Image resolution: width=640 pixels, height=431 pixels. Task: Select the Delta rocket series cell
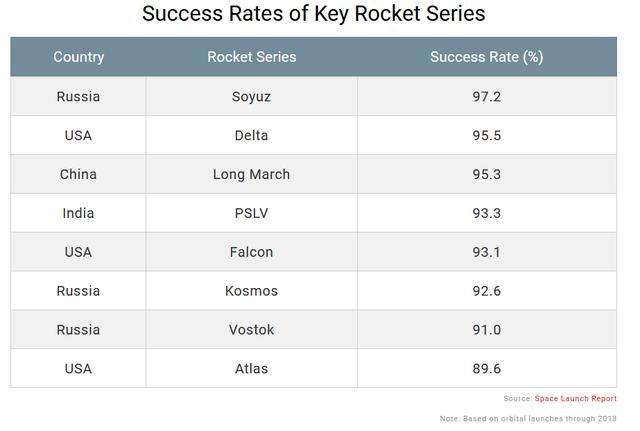click(251, 135)
